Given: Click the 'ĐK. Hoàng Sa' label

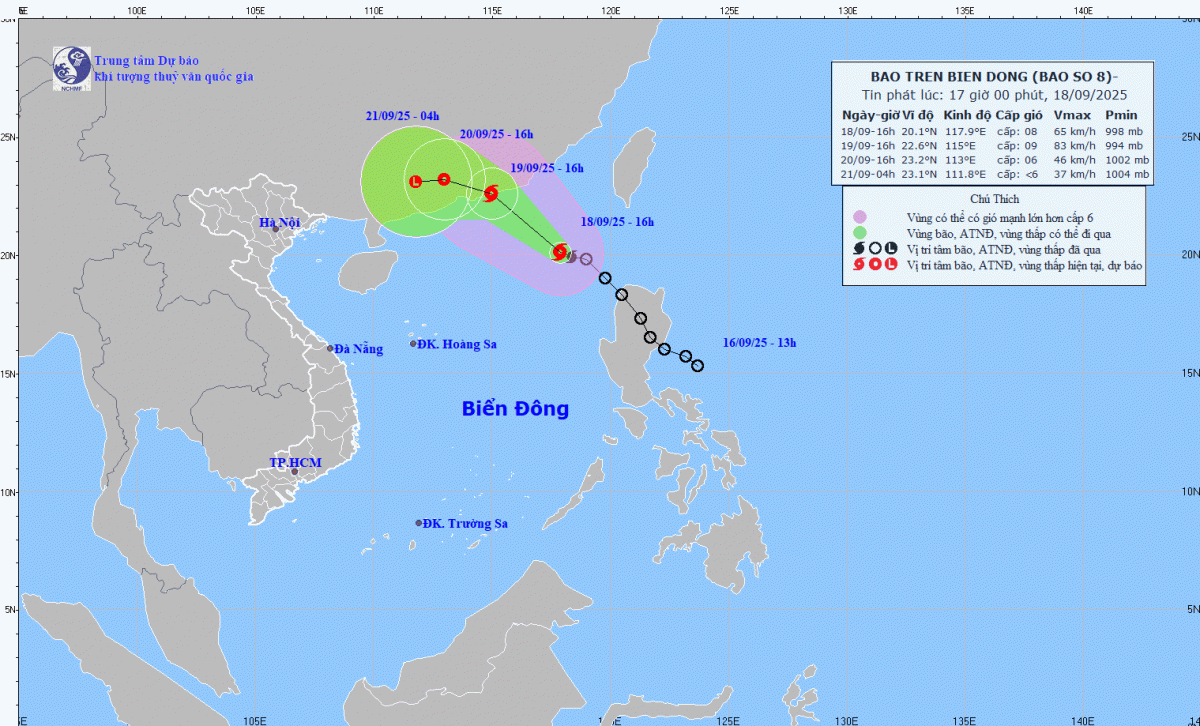Looking at the screenshot, I should tap(459, 344).
